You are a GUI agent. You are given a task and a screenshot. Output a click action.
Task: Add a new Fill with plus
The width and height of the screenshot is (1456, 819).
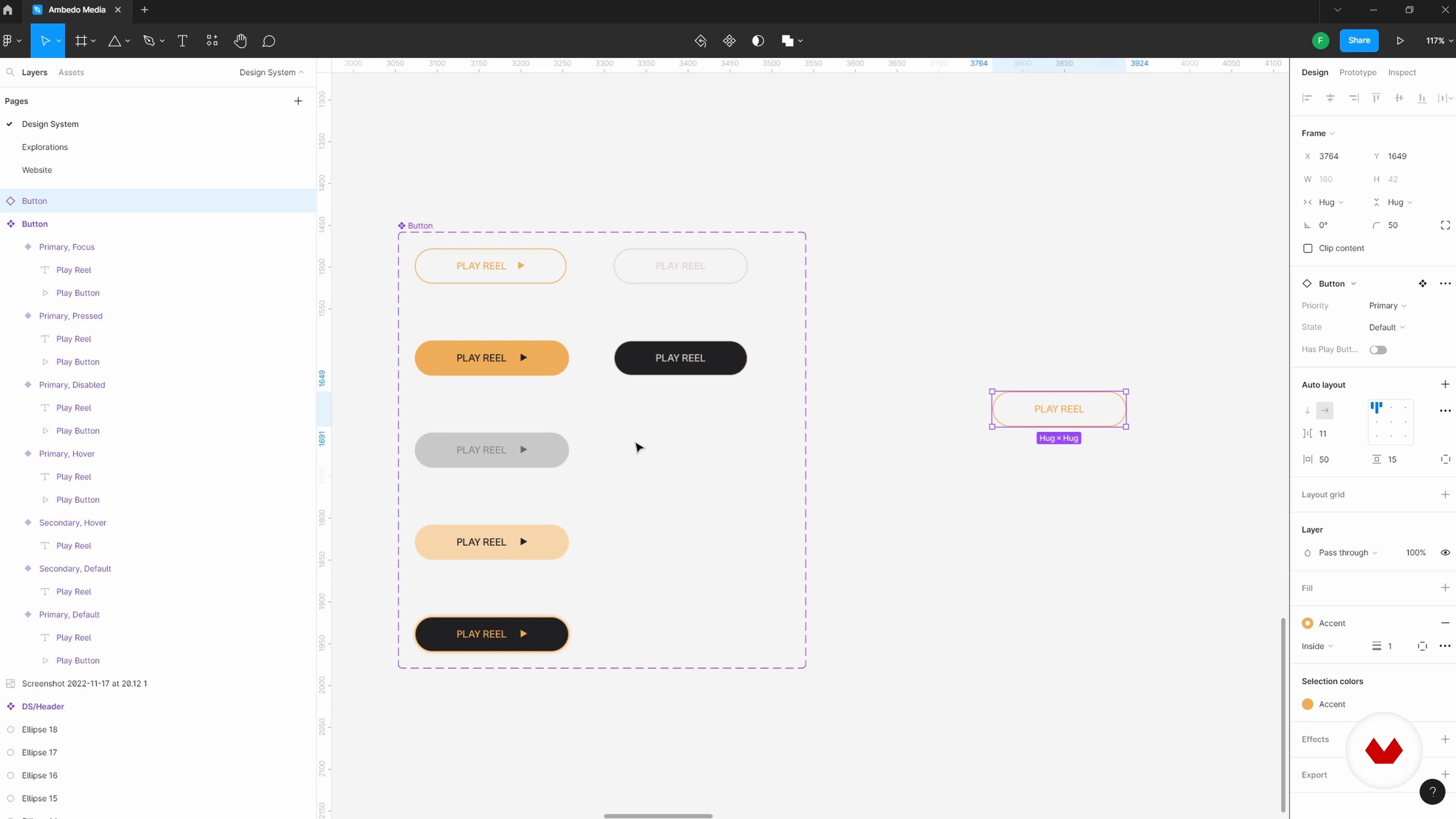point(1445,588)
